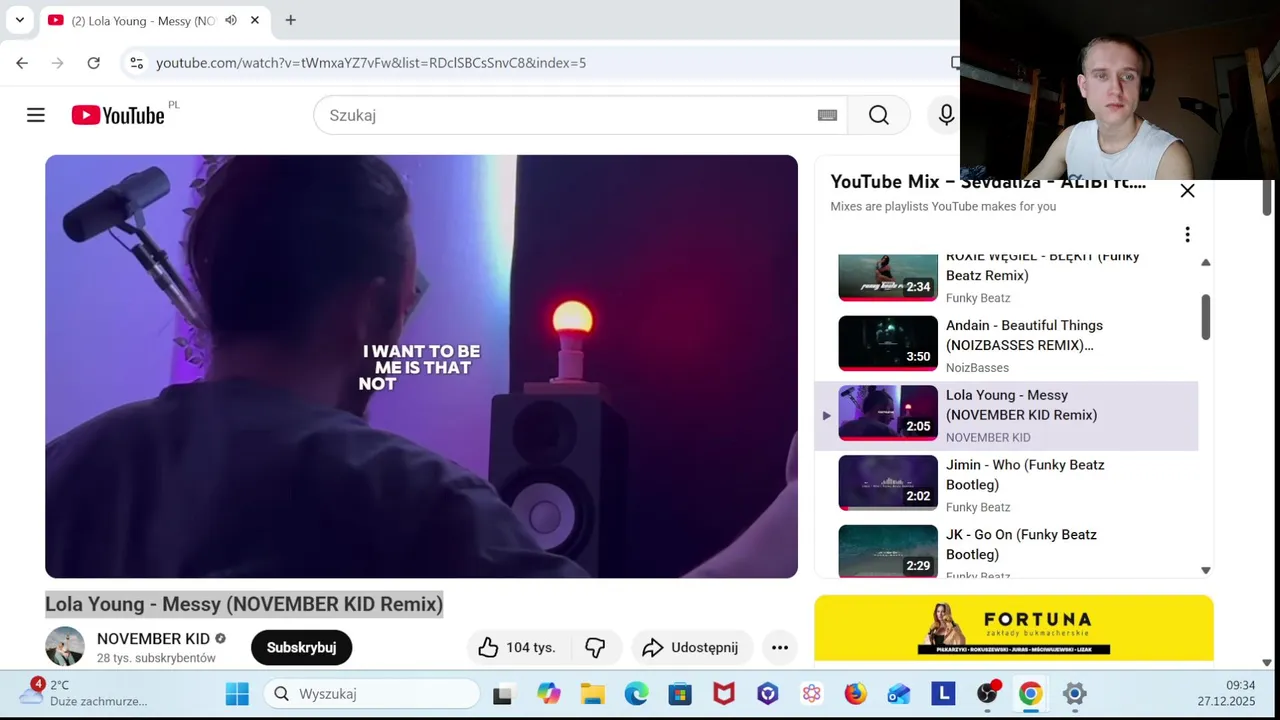This screenshot has height=720, width=1280.
Task: Open the Task View icon in the taskbar
Action: tap(503, 694)
